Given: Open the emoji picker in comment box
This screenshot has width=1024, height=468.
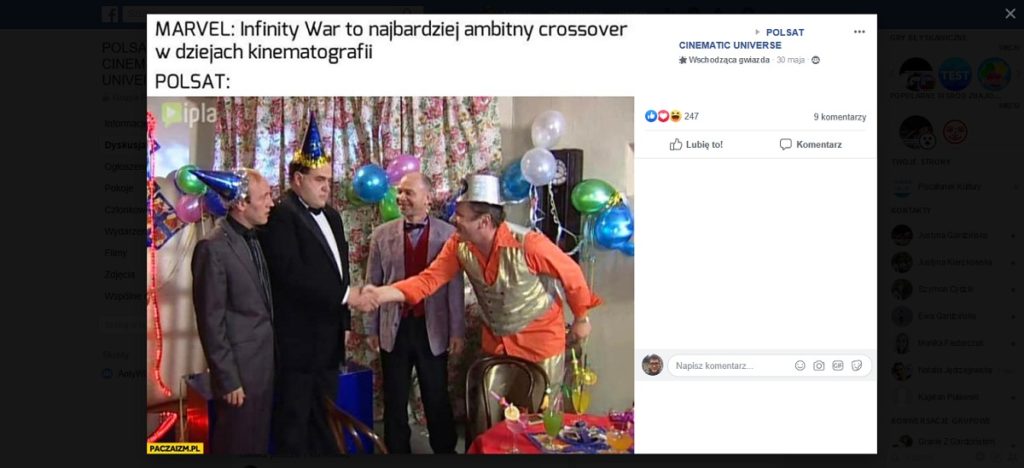Looking at the screenshot, I should 800,366.
